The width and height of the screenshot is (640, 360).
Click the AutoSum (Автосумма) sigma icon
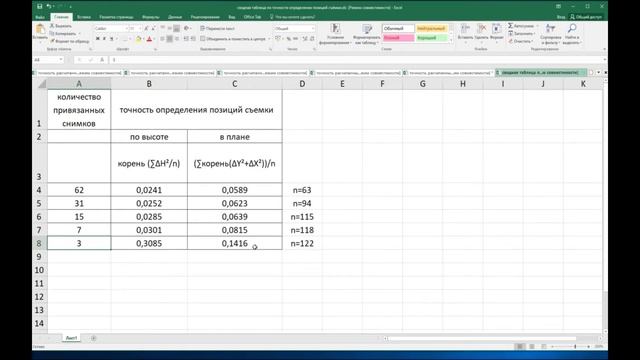pos(511,26)
